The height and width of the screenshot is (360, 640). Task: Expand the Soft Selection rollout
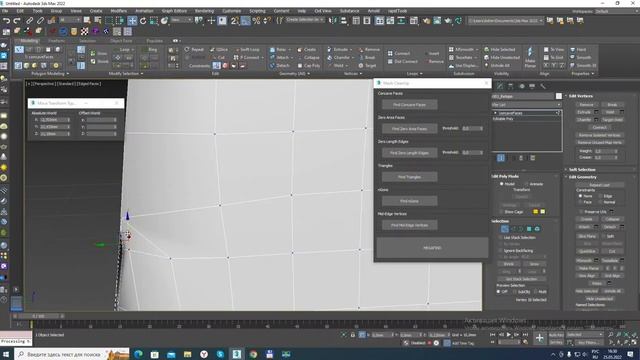coord(582,169)
